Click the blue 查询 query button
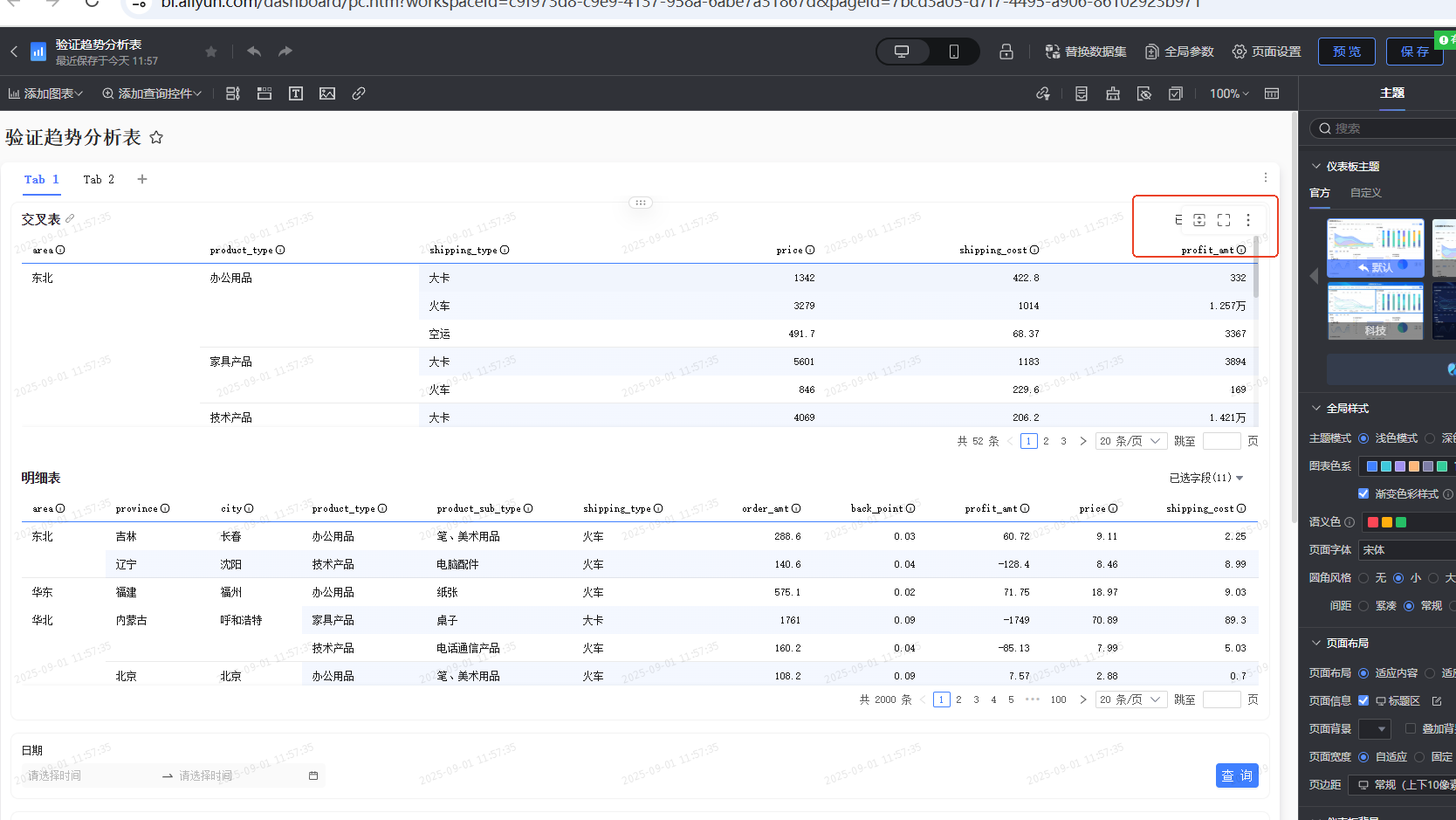Viewport: 1456px width, 820px height. [1236, 775]
